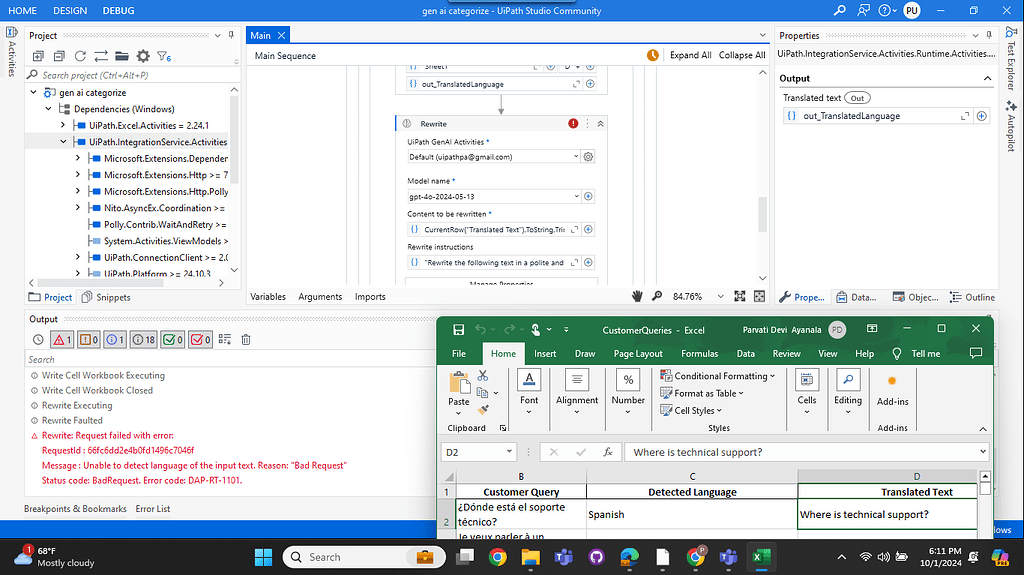Open Excel Comments icon
Screen dimensions: 1024x575
click(976, 353)
